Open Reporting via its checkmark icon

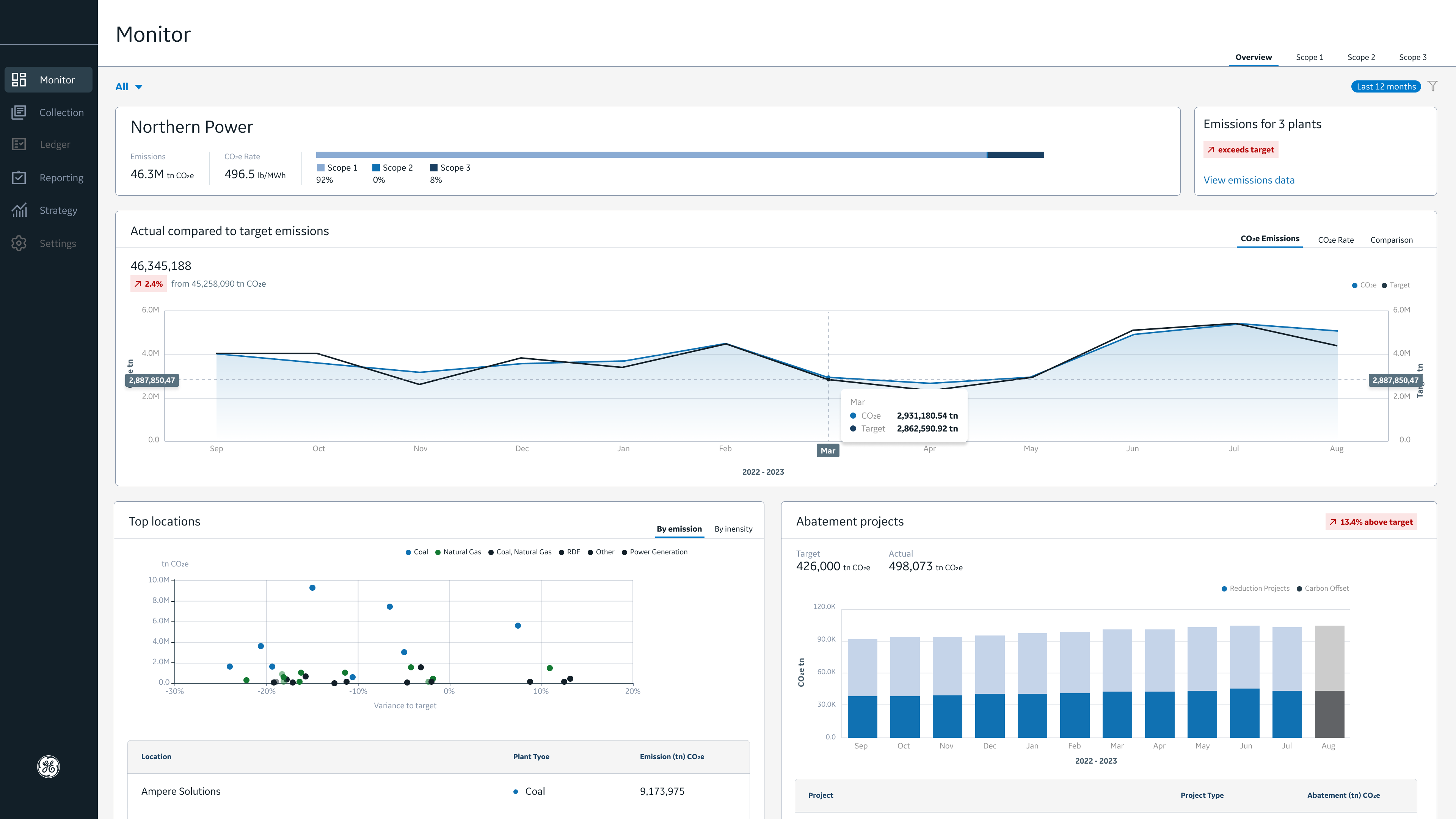[x=19, y=177]
